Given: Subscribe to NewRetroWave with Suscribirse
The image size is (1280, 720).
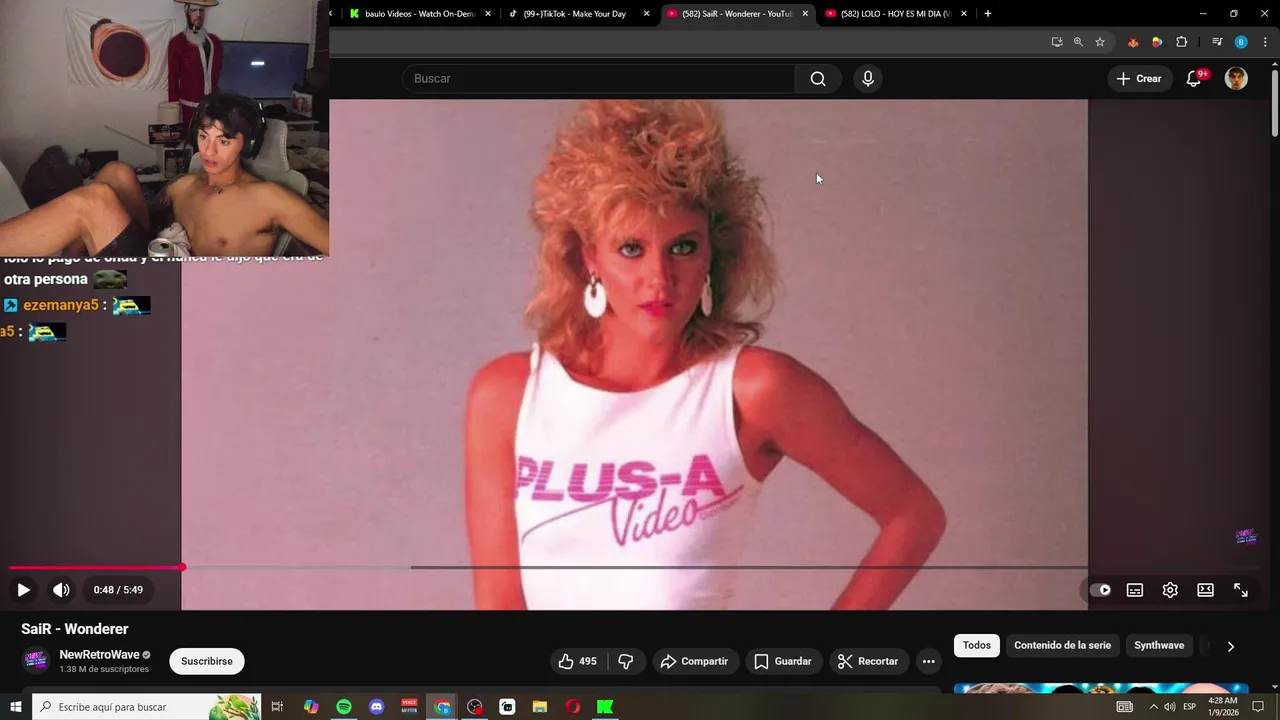Looking at the screenshot, I should (207, 661).
